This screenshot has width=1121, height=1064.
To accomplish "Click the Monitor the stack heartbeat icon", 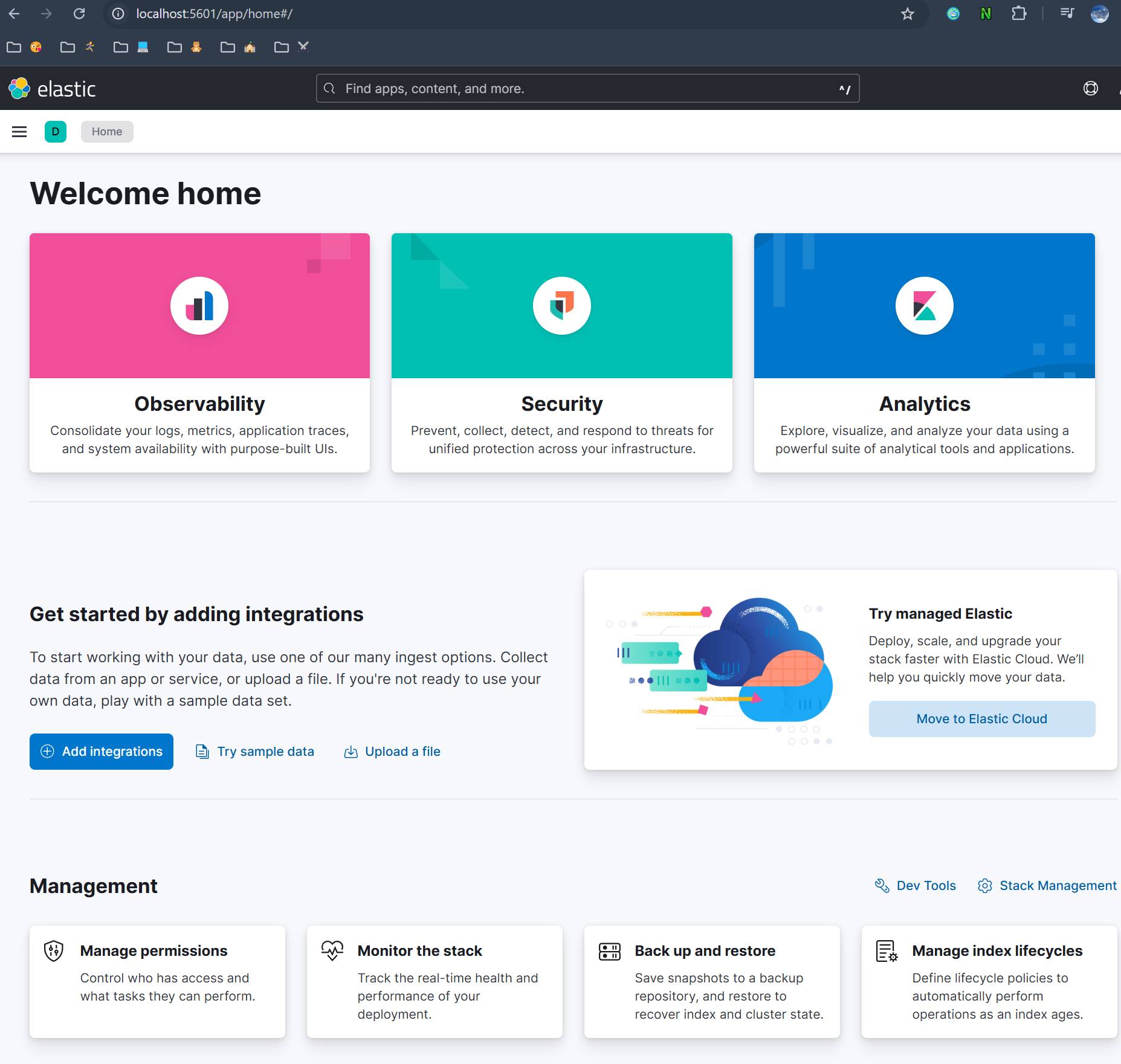I will pos(332,951).
